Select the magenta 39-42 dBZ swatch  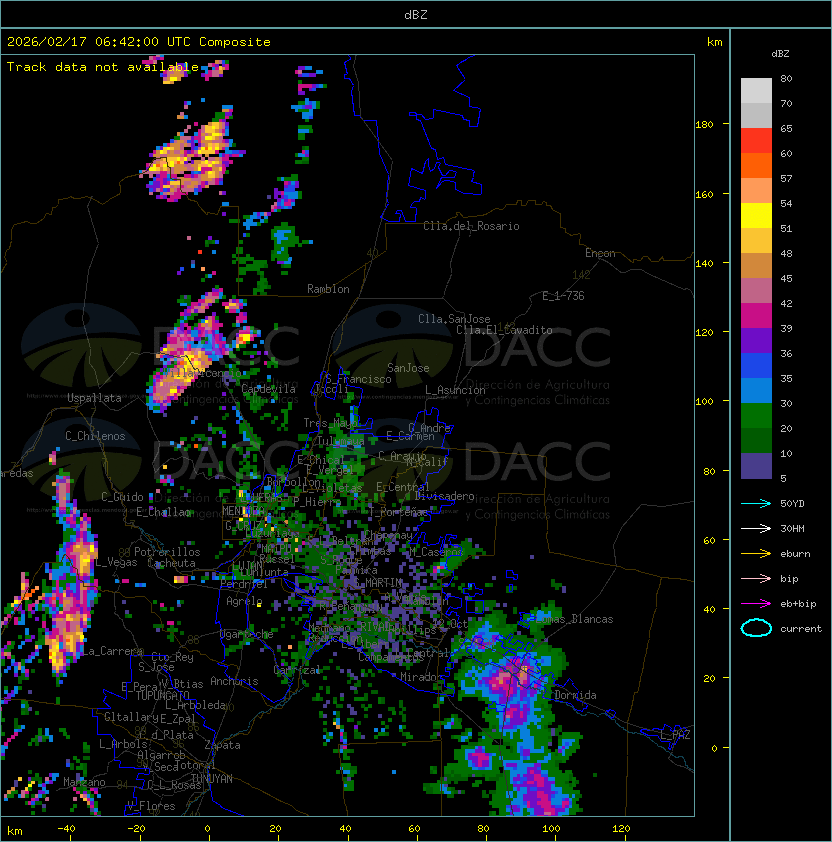tap(756, 316)
